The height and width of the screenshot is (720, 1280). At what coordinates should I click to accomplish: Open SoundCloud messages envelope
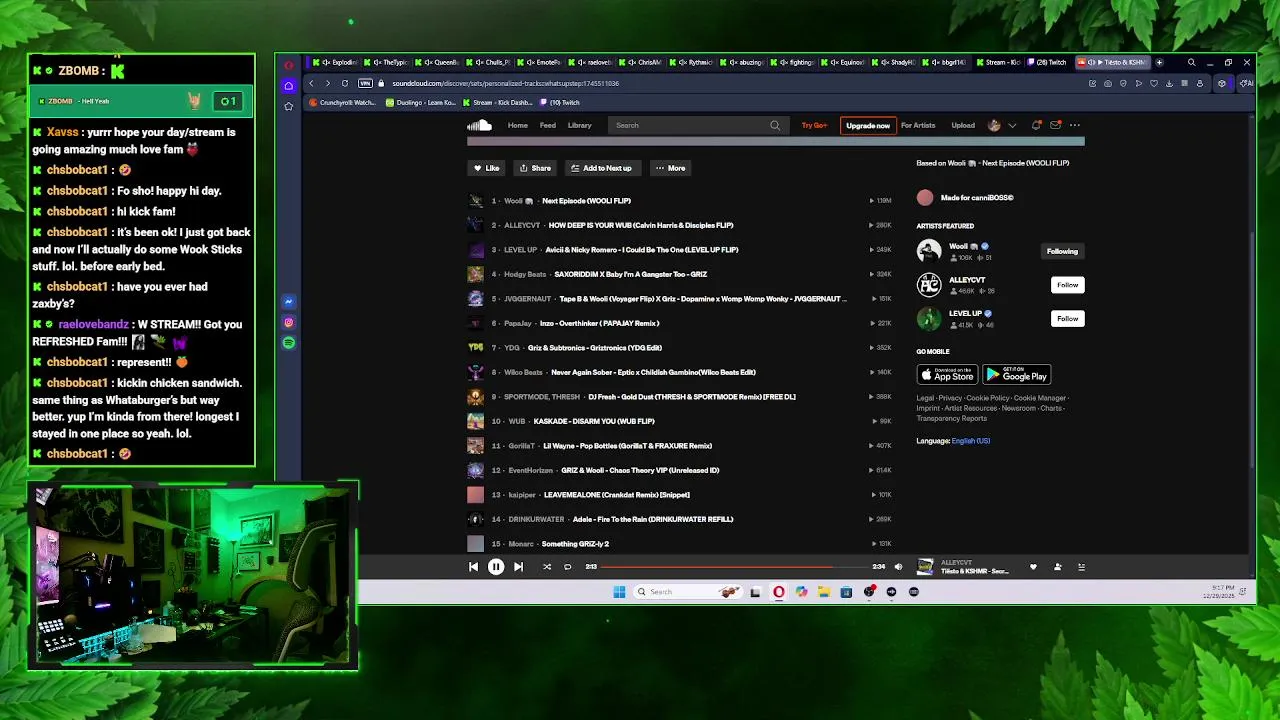[x=1055, y=125]
